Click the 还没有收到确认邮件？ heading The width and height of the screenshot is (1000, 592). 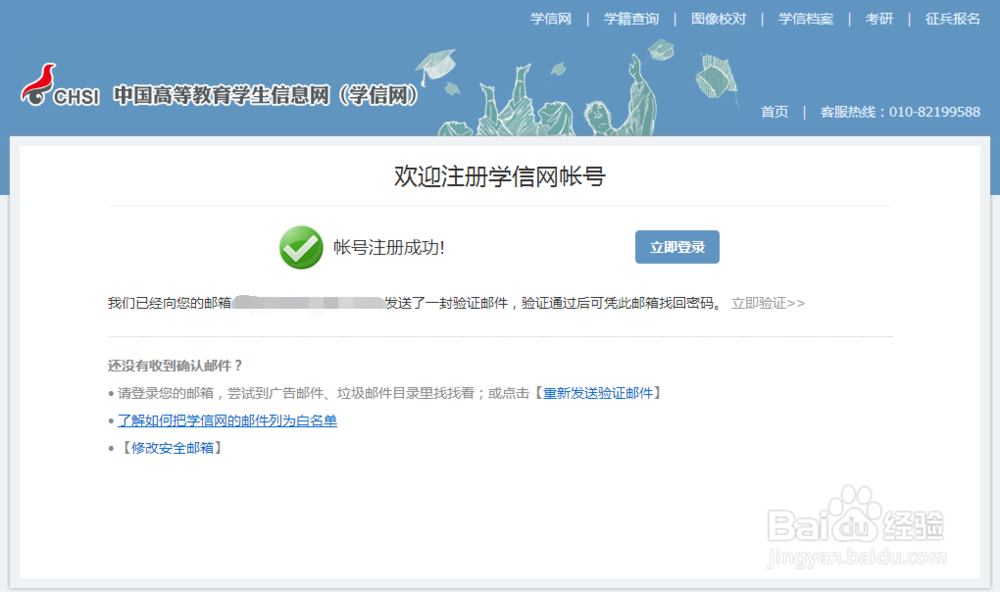pos(175,366)
